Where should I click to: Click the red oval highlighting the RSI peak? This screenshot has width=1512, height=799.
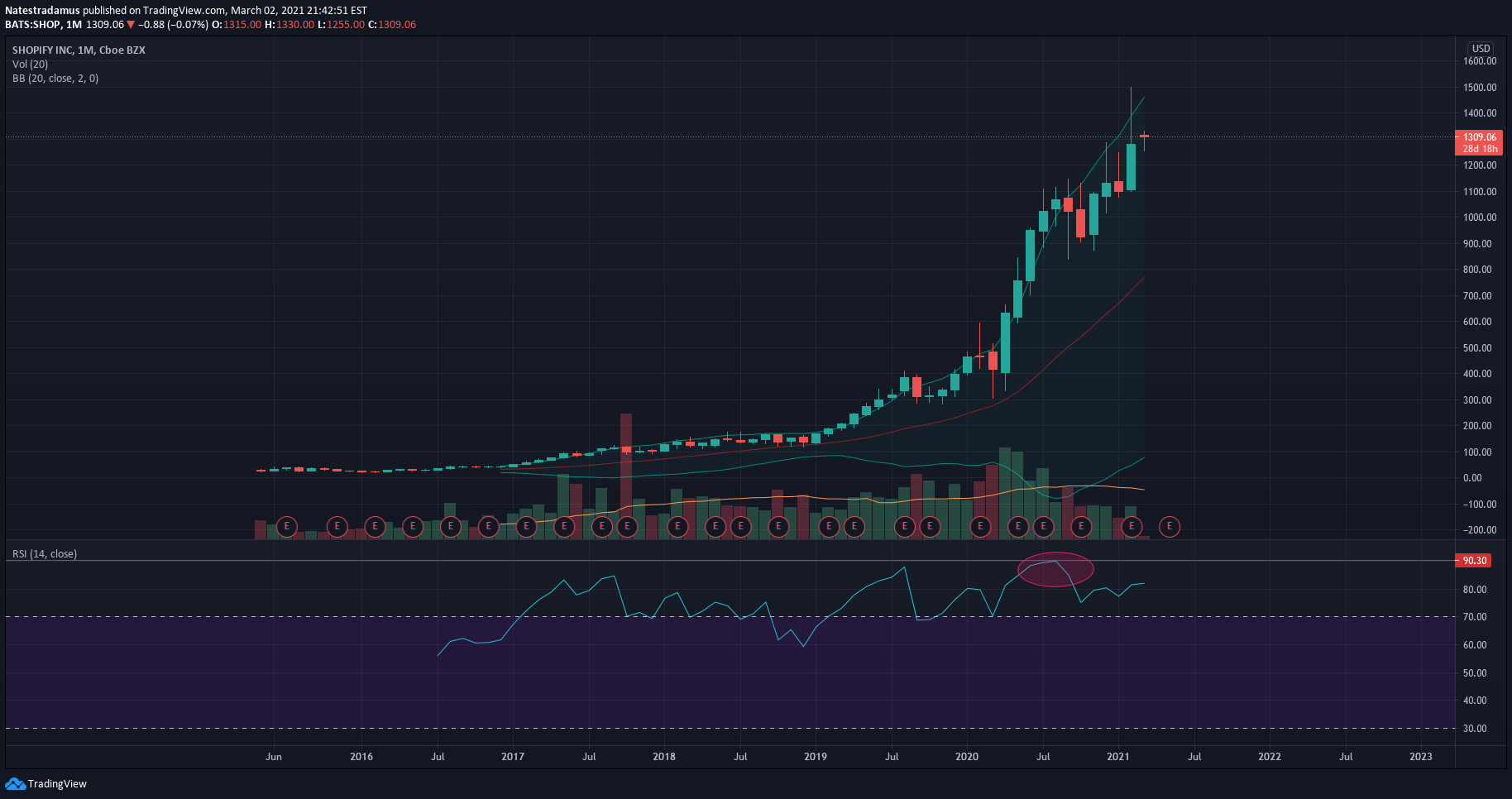(1055, 569)
